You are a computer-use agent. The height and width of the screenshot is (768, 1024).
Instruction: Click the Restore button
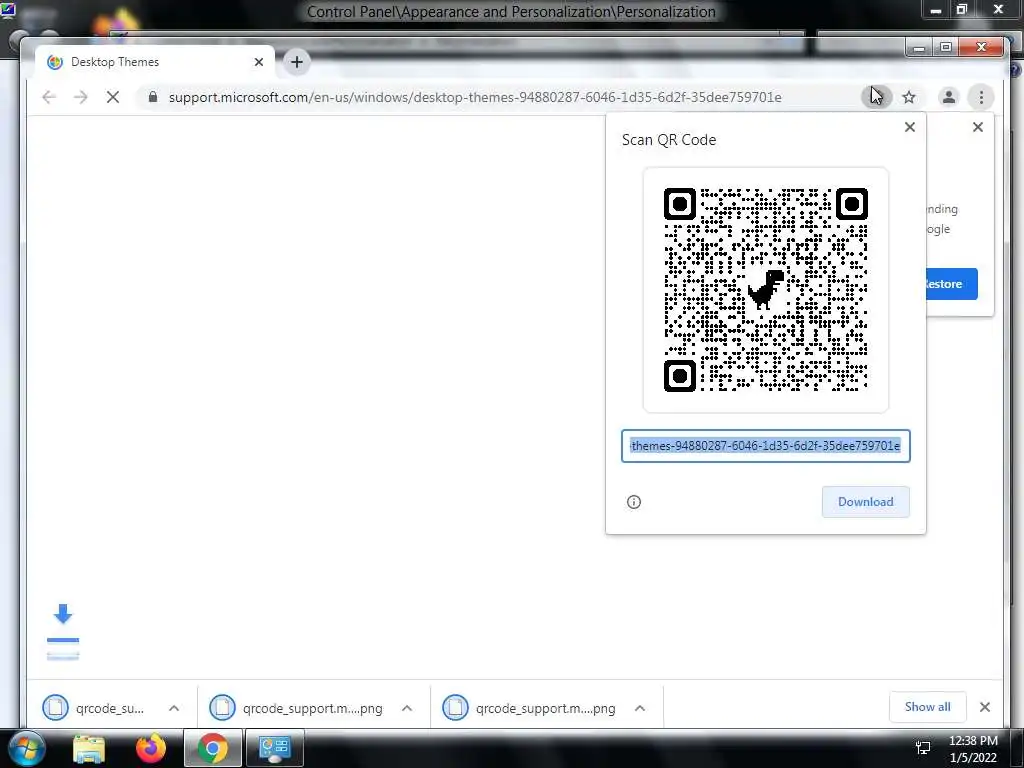click(x=952, y=284)
